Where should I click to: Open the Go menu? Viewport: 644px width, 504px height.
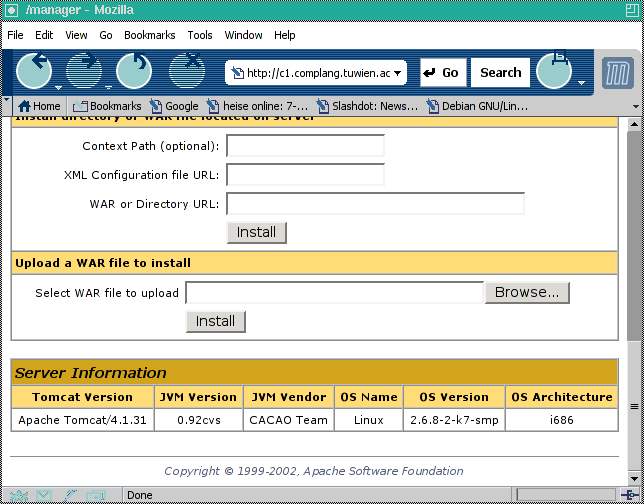coord(106,35)
